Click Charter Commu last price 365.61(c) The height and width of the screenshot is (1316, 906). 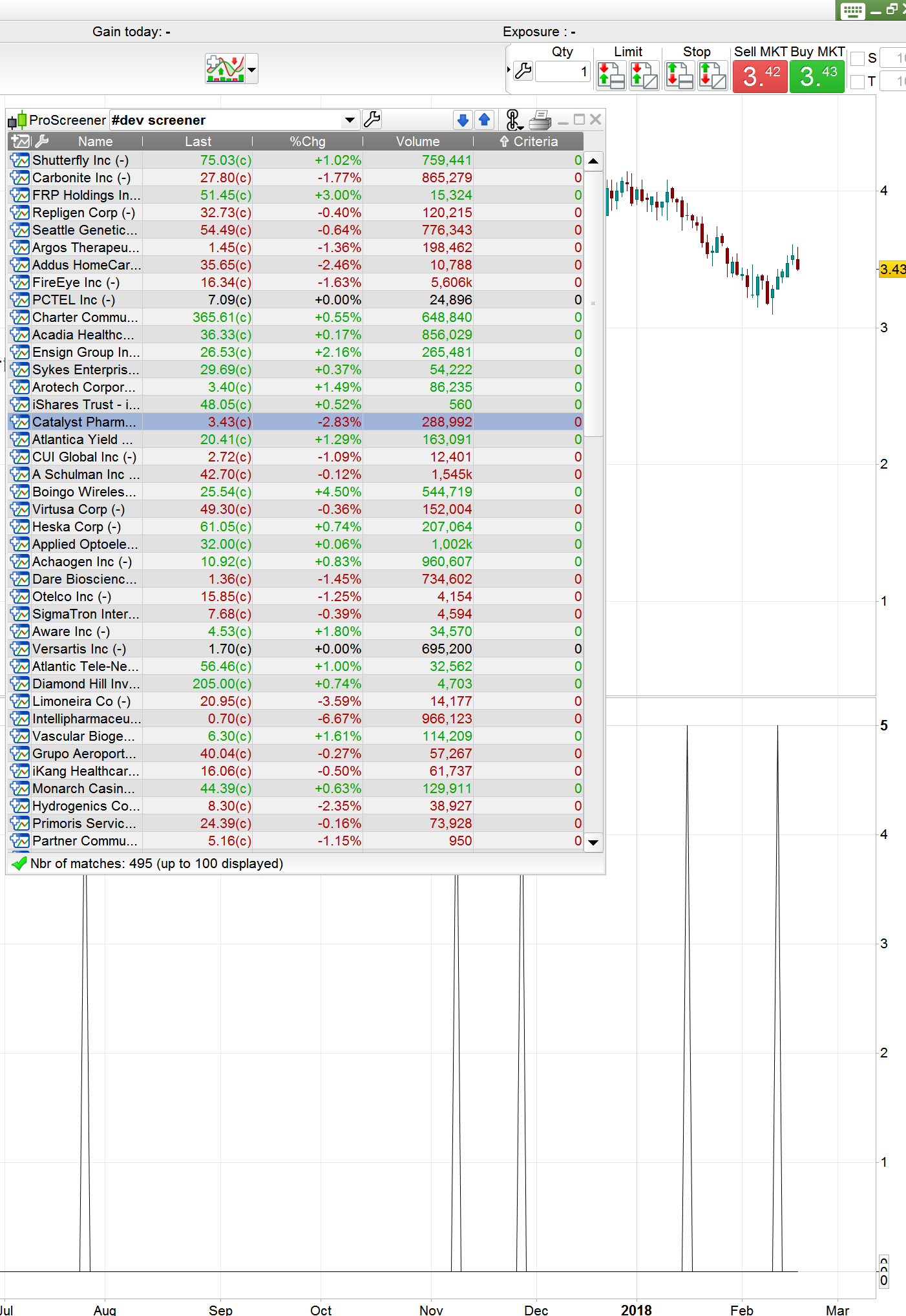pyautogui.click(x=222, y=317)
